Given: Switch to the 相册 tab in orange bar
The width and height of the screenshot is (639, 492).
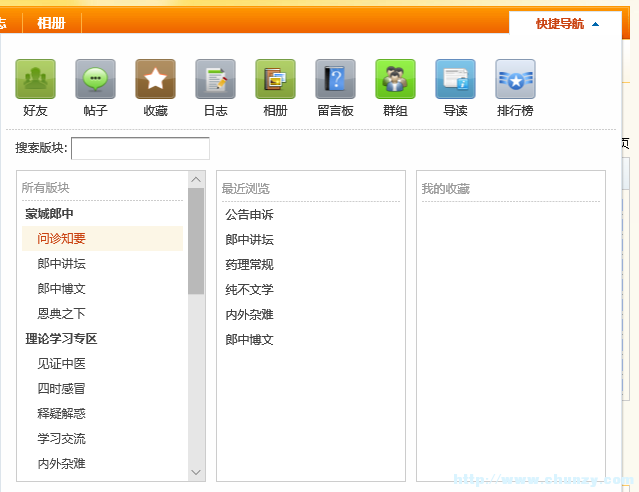Looking at the screenshot, I should click(x=51, y=23).
